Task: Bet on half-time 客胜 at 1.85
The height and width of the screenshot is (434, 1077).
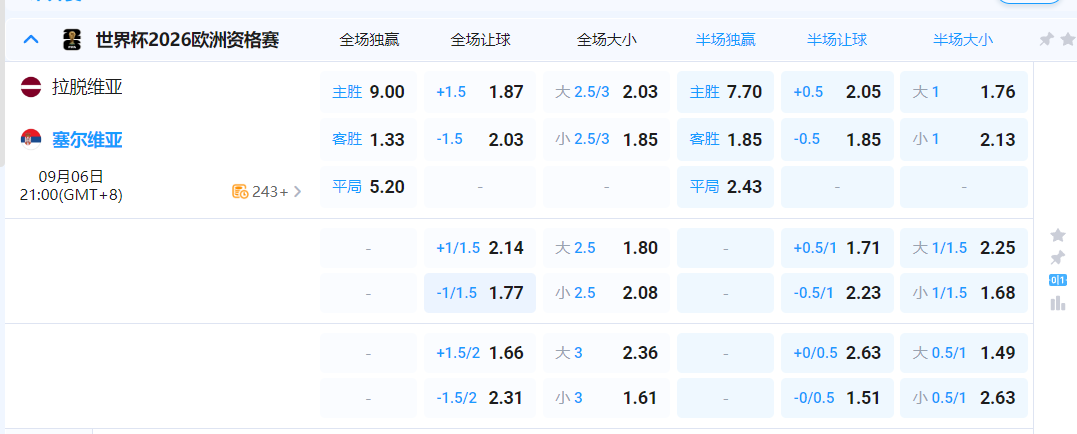Action: [725, 139]
